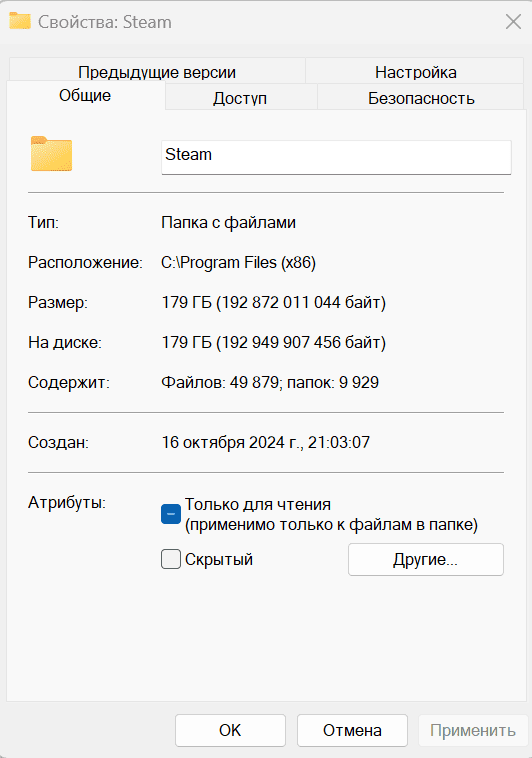Select the Общие tab
532x758 pixels.
[x=86, y=95]
